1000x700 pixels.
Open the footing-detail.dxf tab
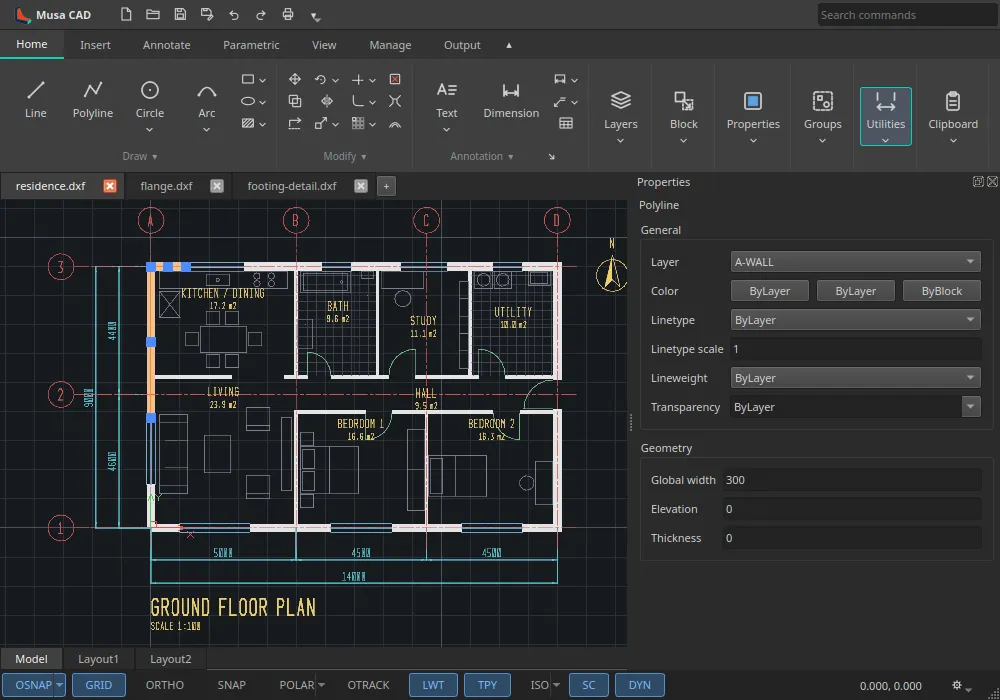click(x=292, y=186)
